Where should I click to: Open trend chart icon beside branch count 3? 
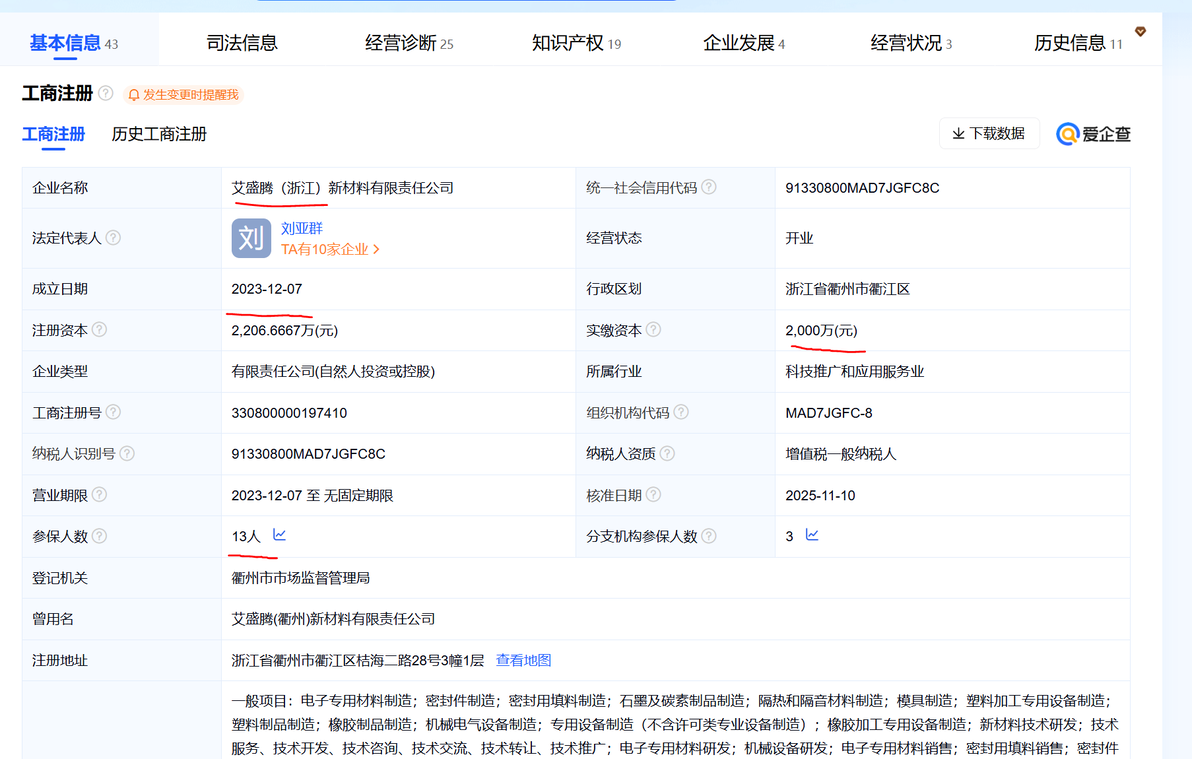[812, 535]
